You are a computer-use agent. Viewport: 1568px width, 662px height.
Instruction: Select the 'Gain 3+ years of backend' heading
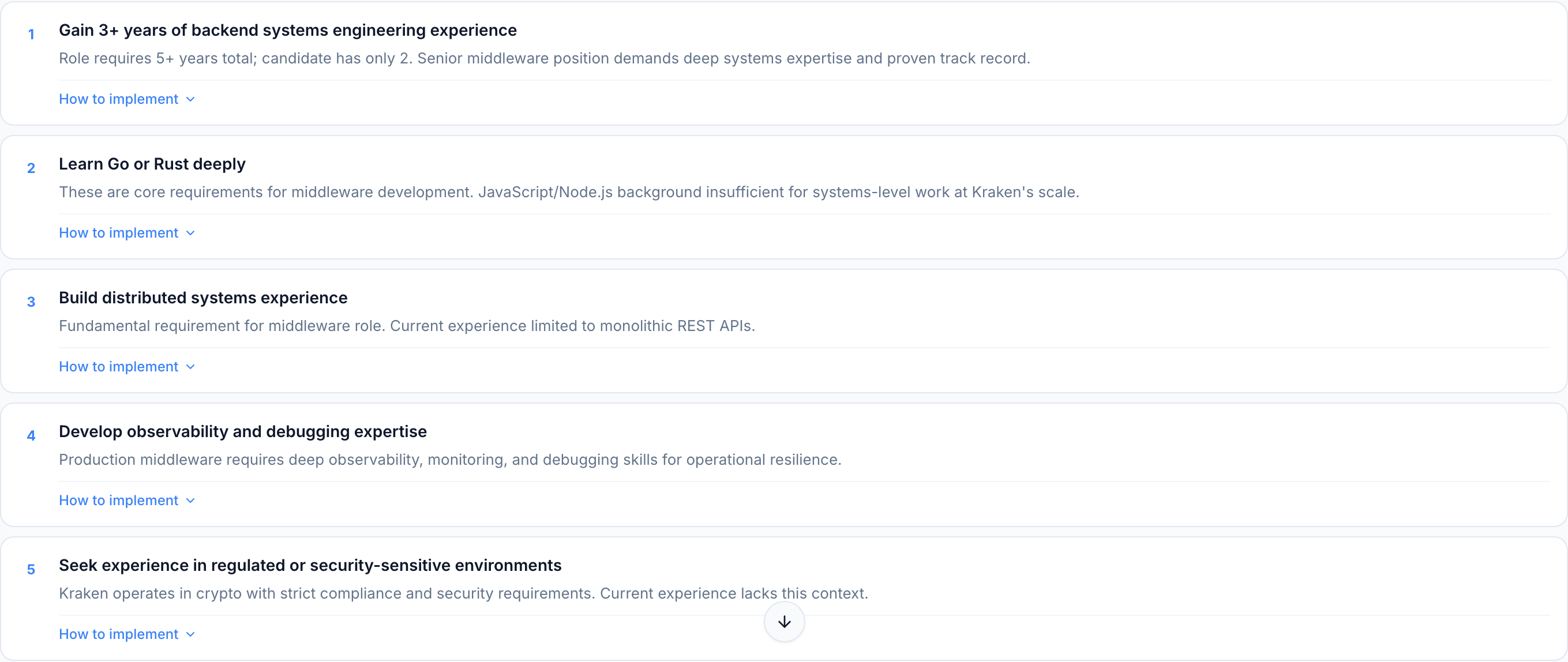click(287, 31)
